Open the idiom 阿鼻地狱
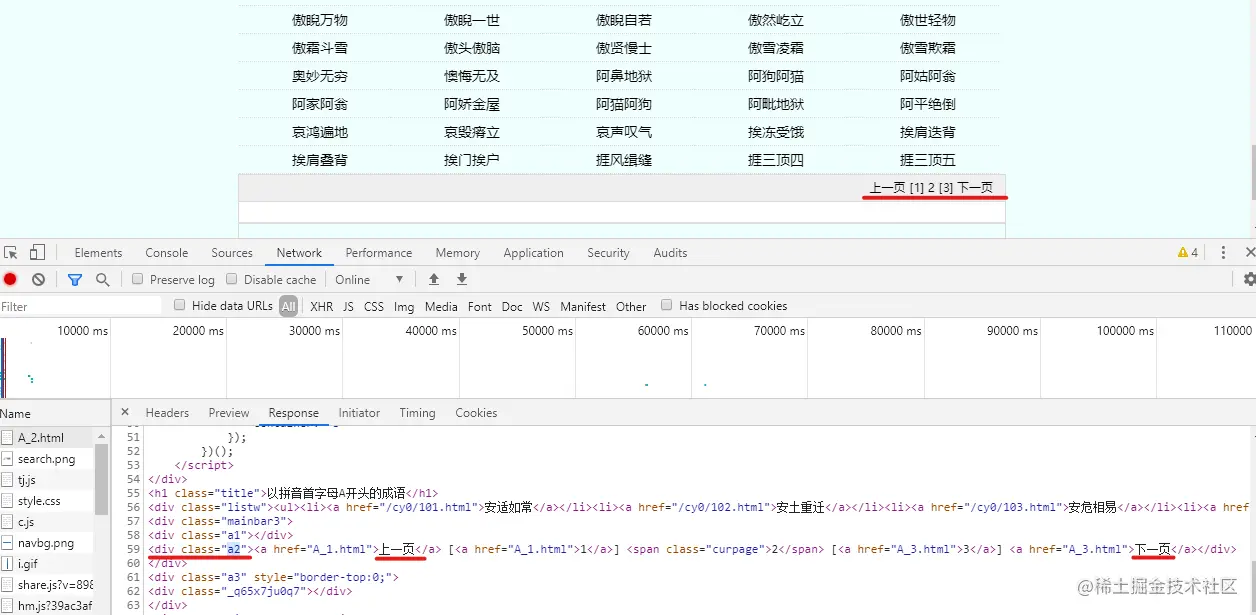Image resolution: width=1256 pixels, height=615 pixels. coord(624,76)
